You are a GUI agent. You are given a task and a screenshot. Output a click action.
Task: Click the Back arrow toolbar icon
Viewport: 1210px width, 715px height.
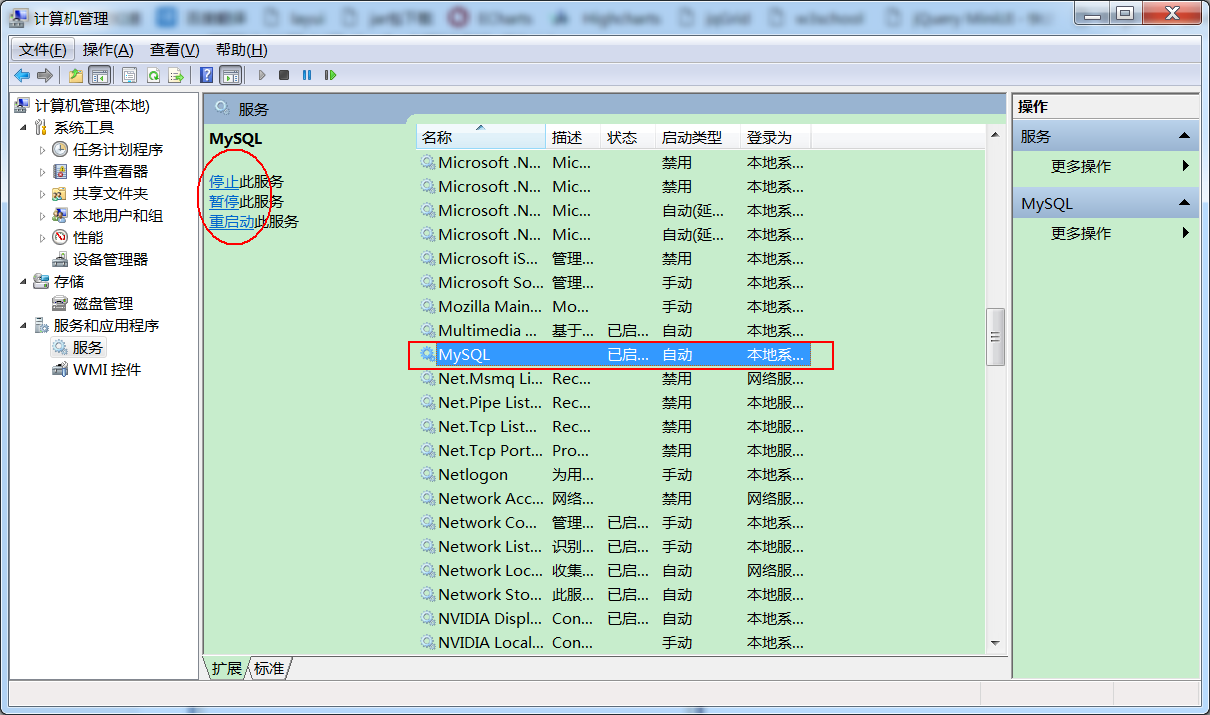point(22,75)
